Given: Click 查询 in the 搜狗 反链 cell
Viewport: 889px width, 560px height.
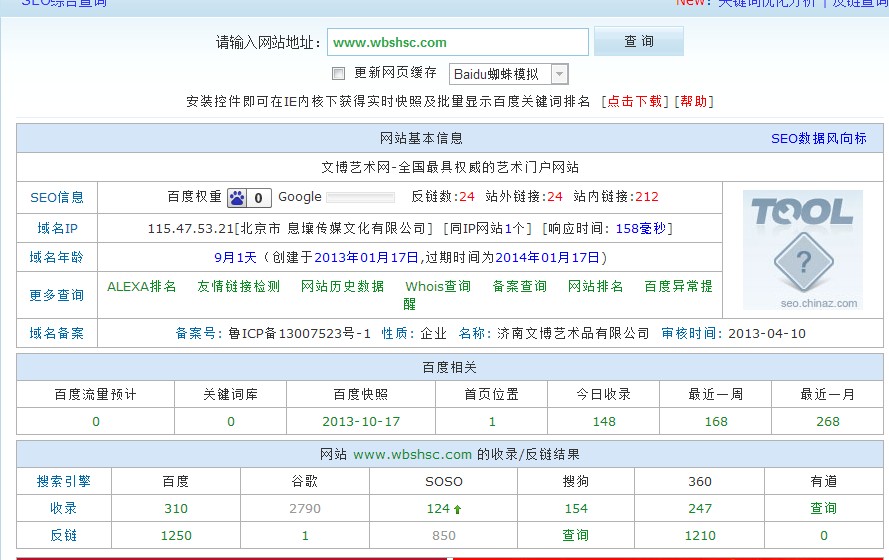Looking at the screenshot, I should click(575, 535).
